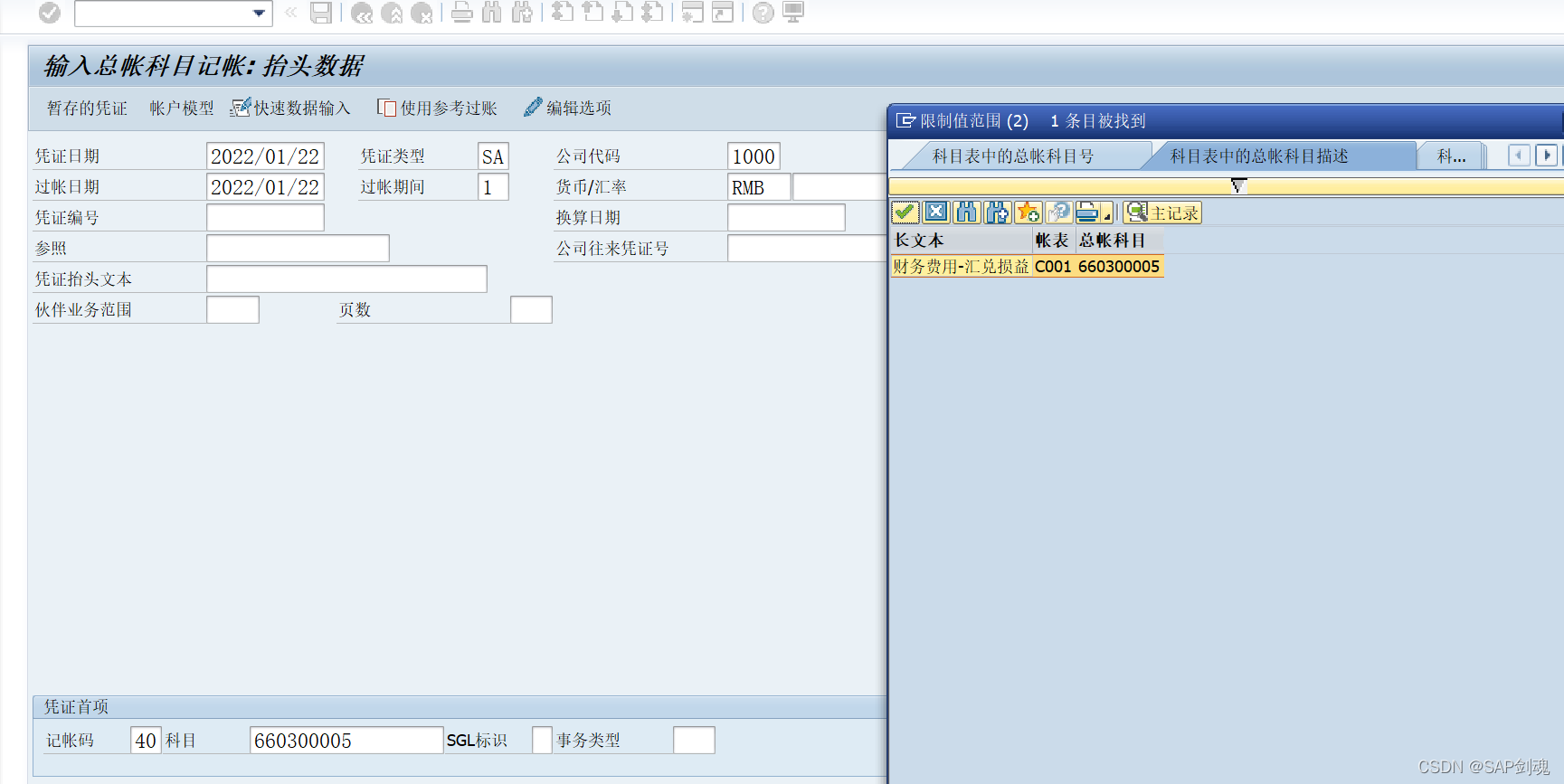Open the Customize Local Layout monitor icon
Viewport: 1564px width, 784px height.
pos(793,13)
